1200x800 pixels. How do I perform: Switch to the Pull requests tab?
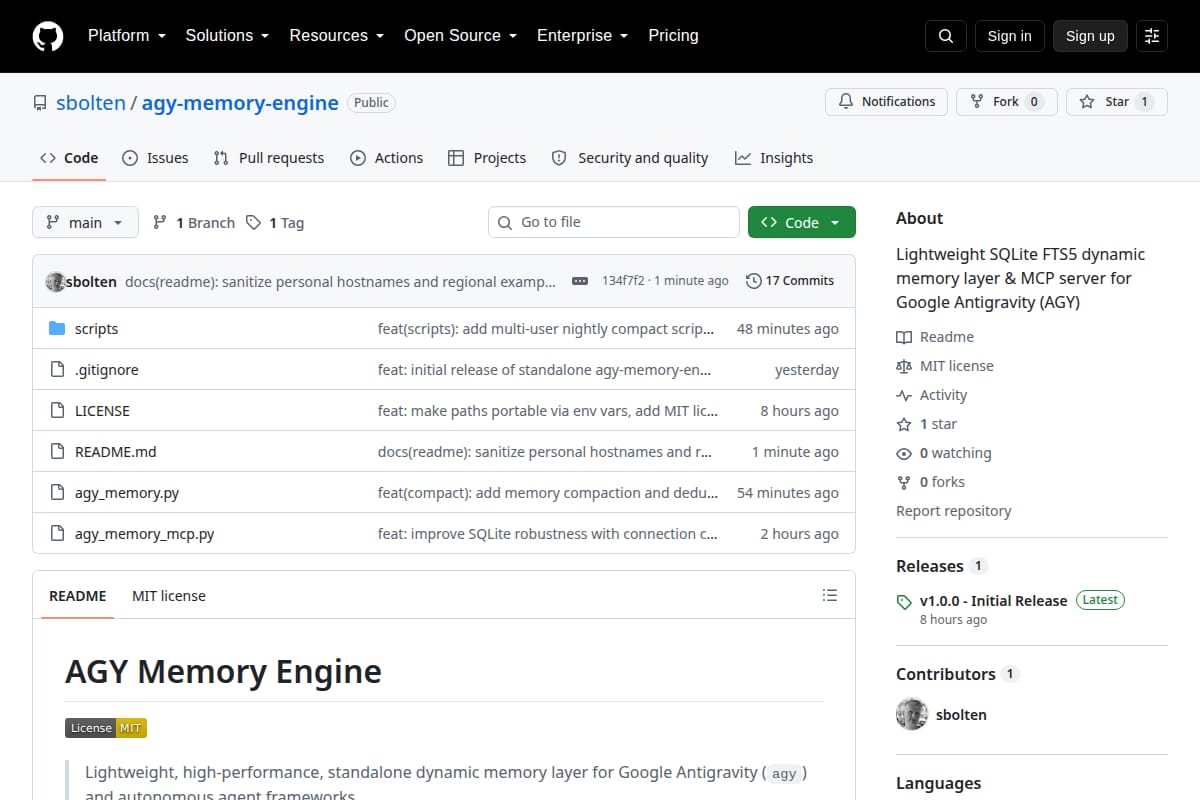[269, 158]
